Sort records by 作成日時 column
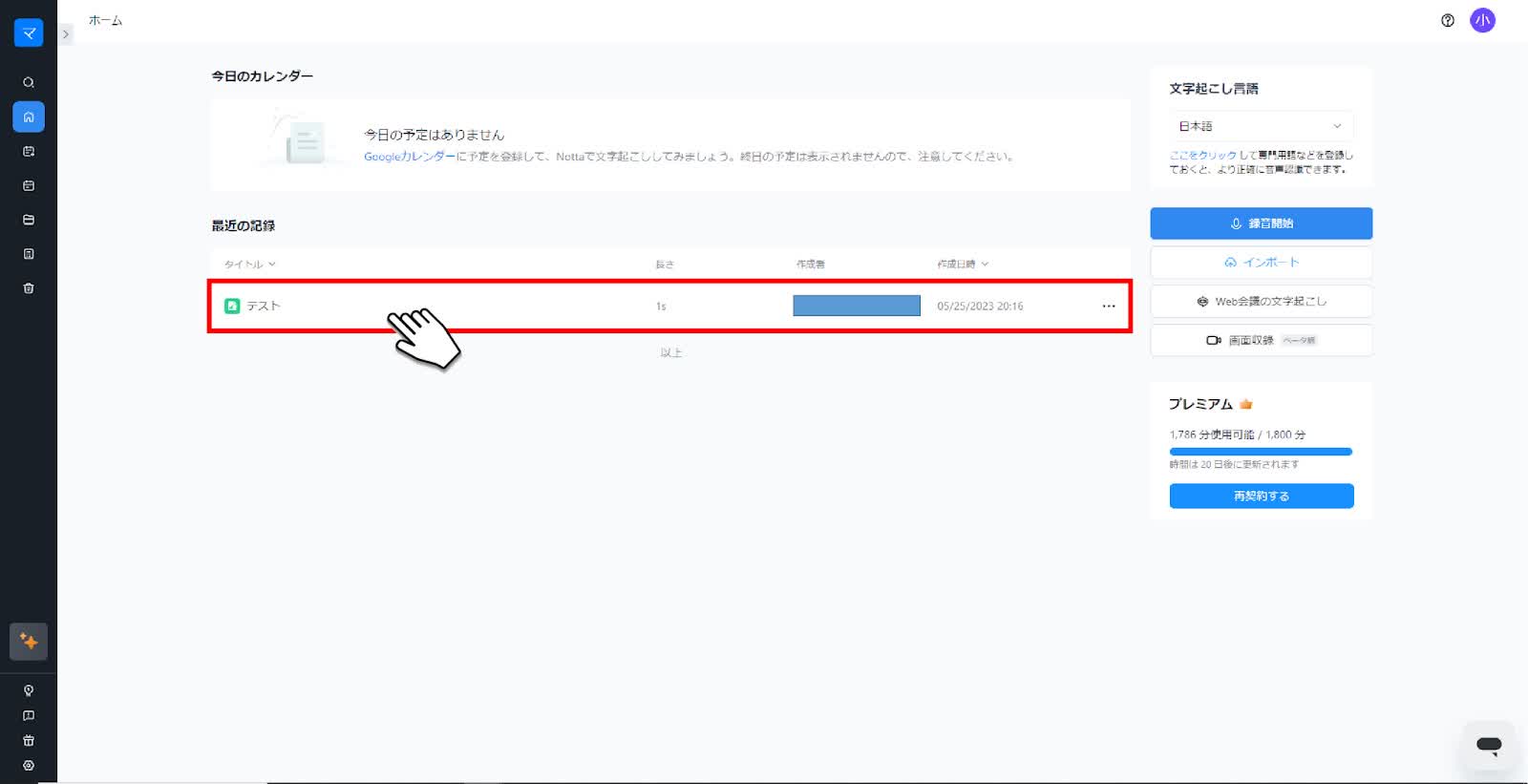1528x784 pixels. (x=963, y=265)
